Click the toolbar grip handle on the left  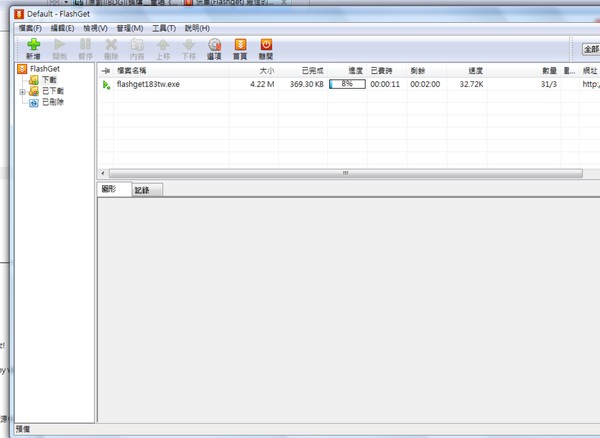point(18,49)
